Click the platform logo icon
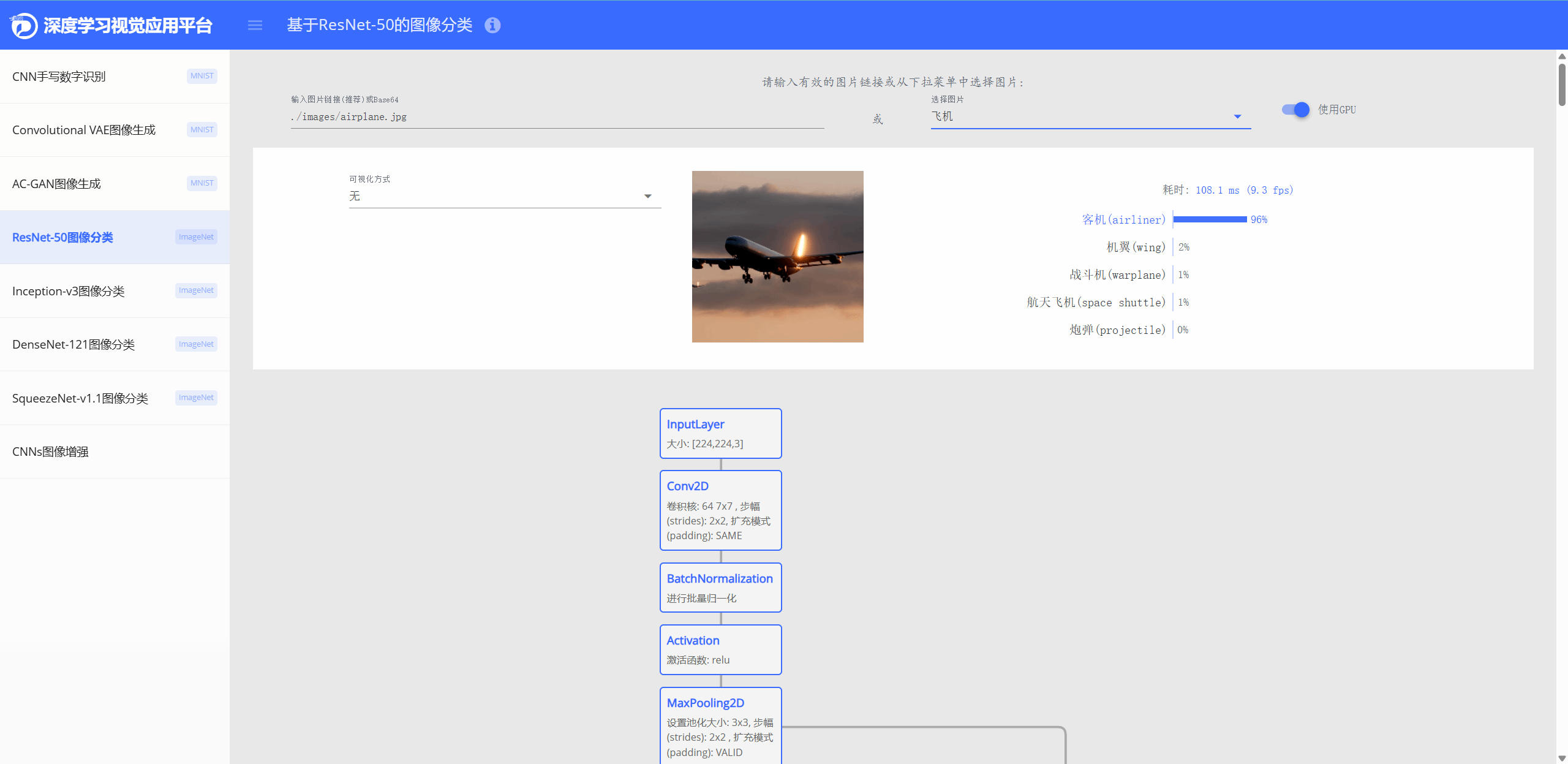1568x764 pixels. coord(24,25)
